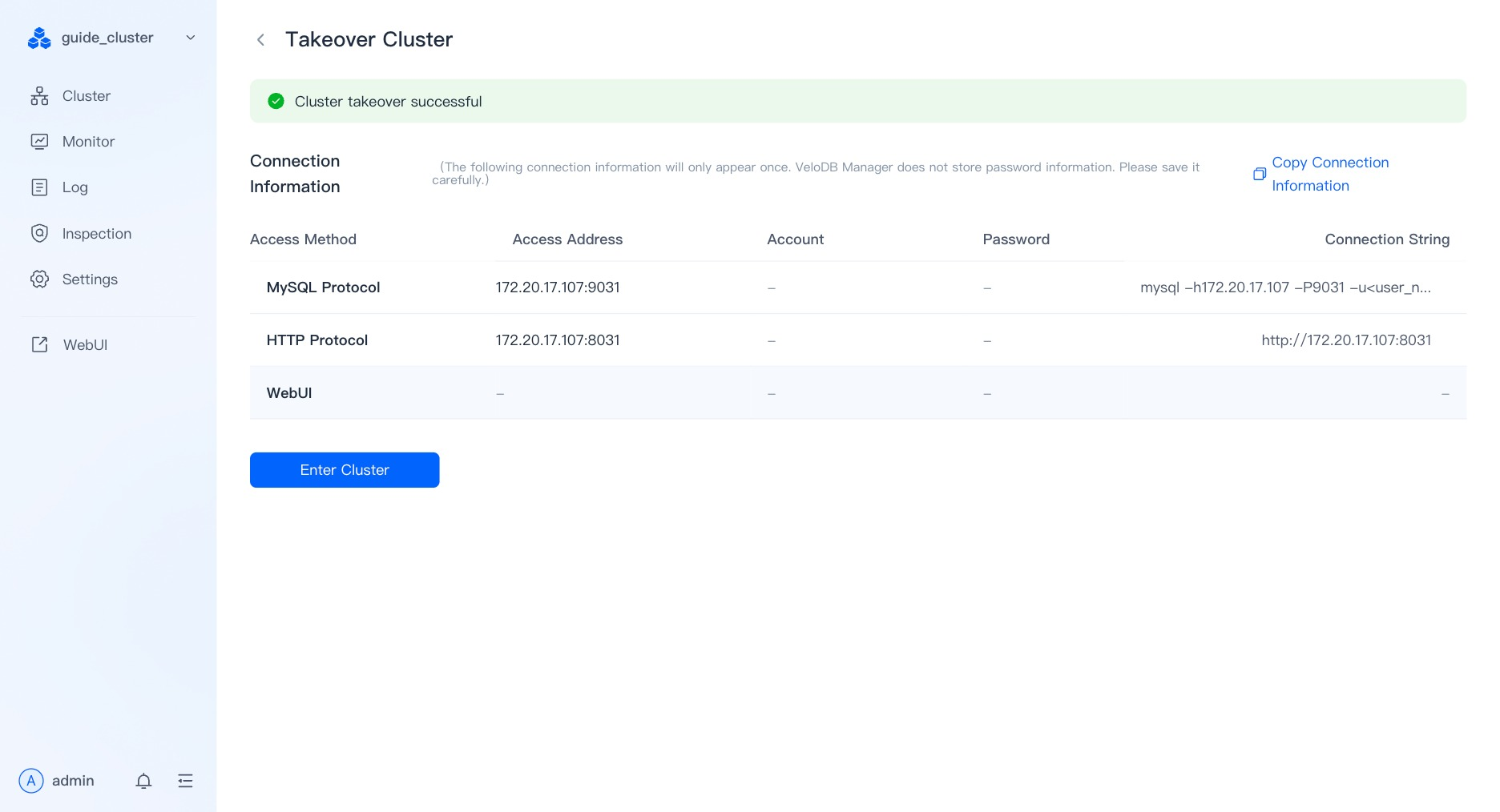Screen dimensions: 1500x812
Task: Collapse the sidebar with the menu fold icon
Action: (x=185, y=781)
